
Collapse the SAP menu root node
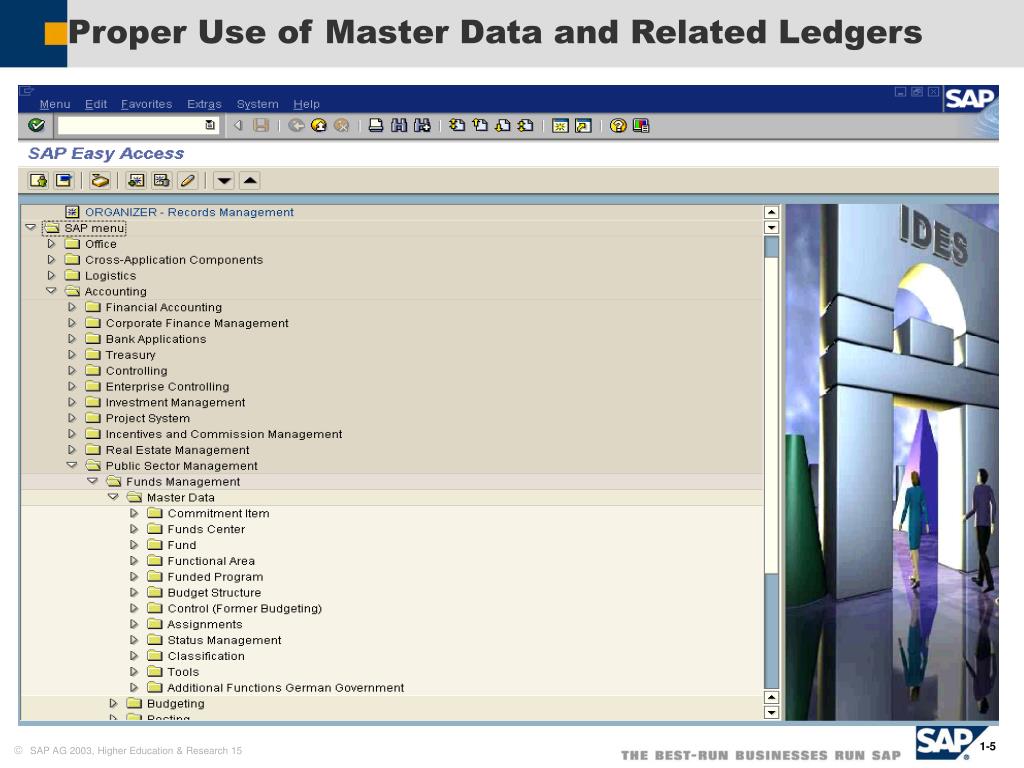(31, 228)
